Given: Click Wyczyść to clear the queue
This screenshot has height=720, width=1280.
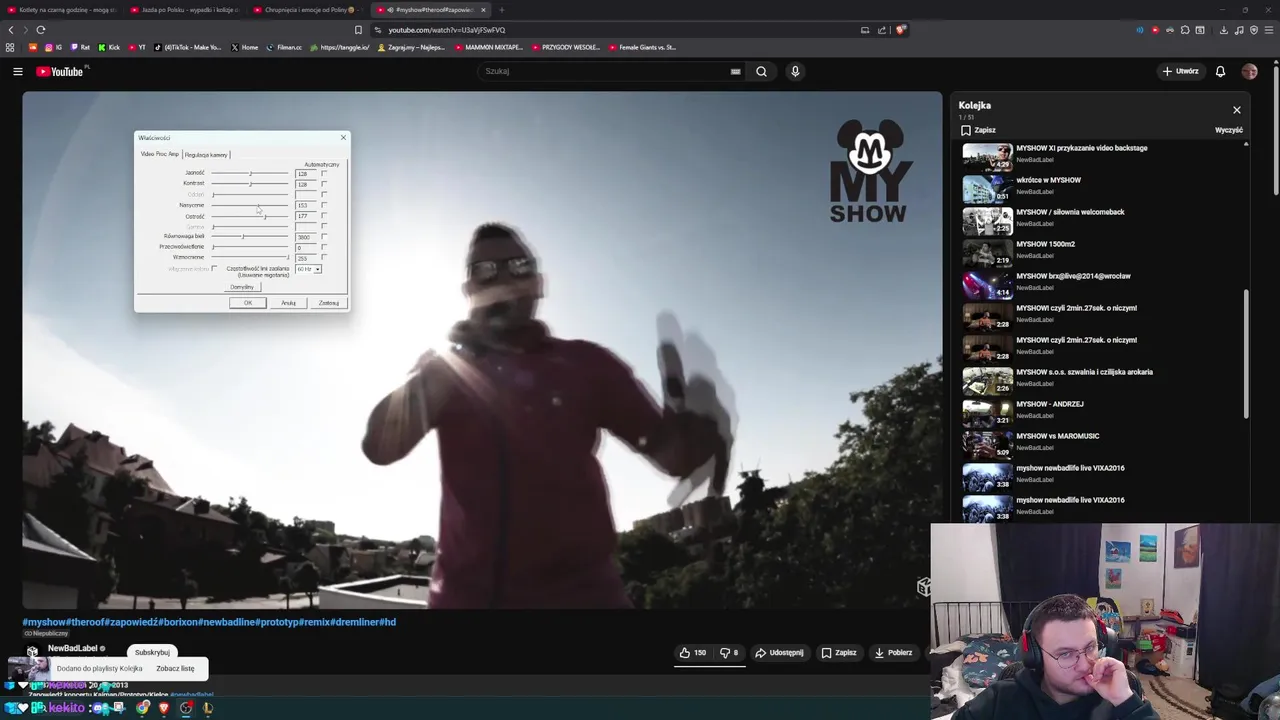Looking at the screenshot, I should coord(1229,130).
